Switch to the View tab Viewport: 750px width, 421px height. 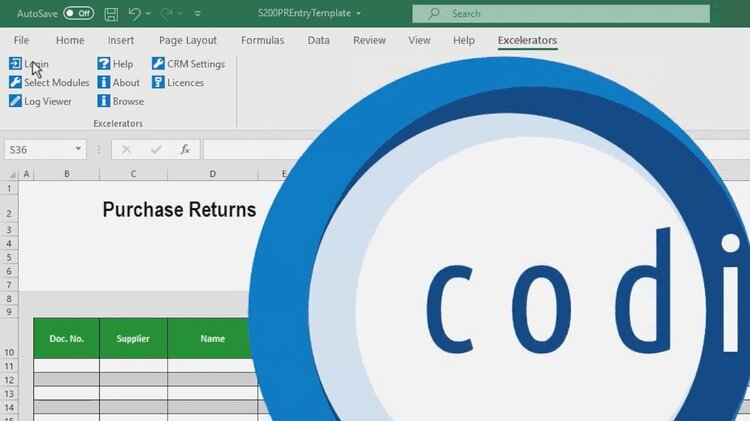coord(419,40)
